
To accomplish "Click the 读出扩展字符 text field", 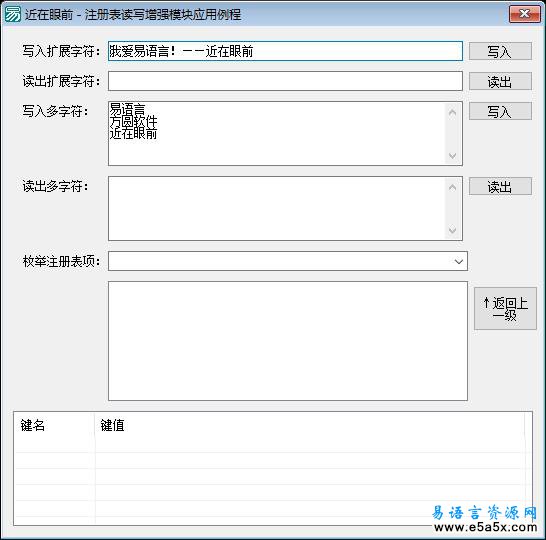I will (x=285, y=81).
